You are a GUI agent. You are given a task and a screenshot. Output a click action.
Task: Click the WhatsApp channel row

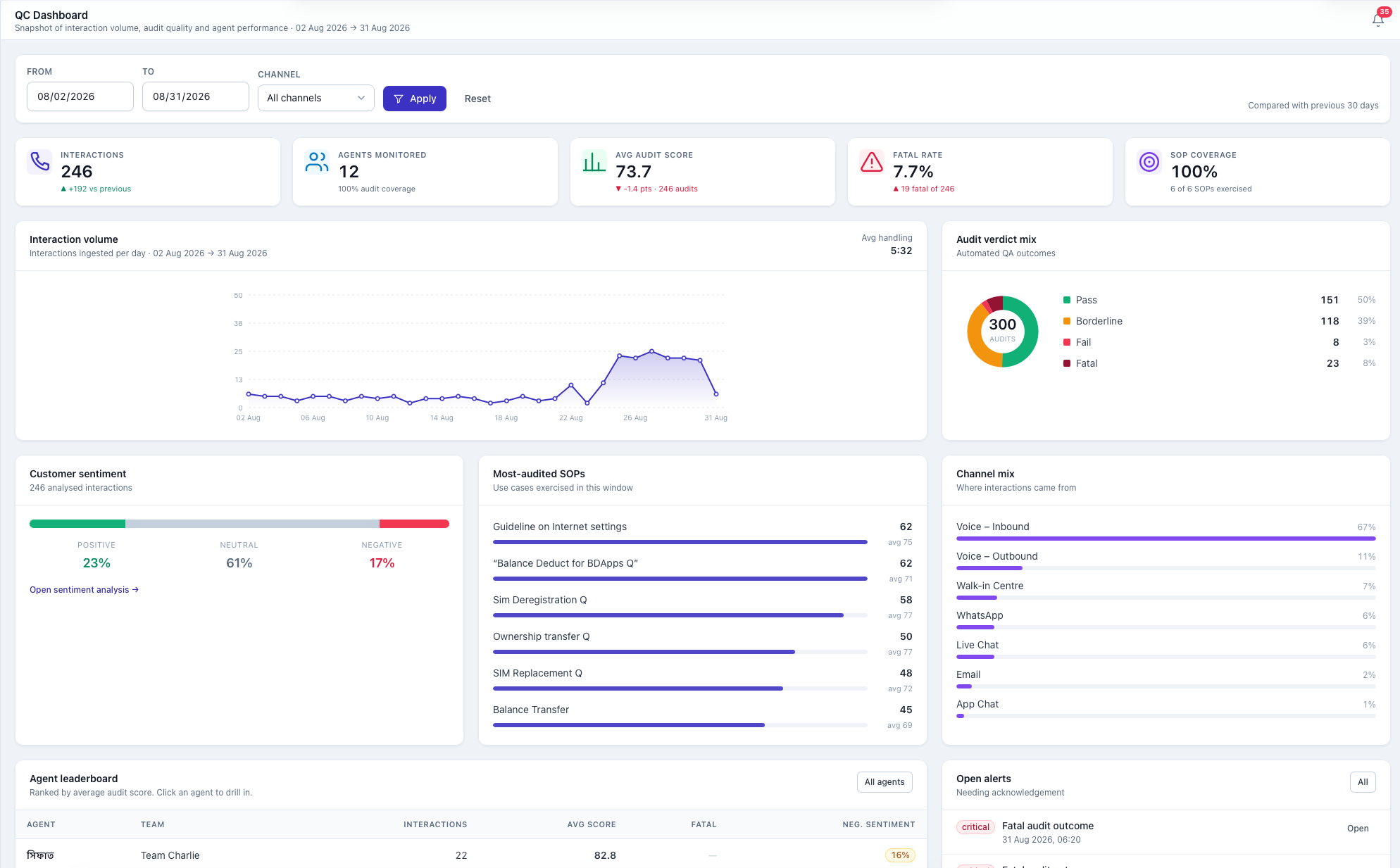(1165, 619)
